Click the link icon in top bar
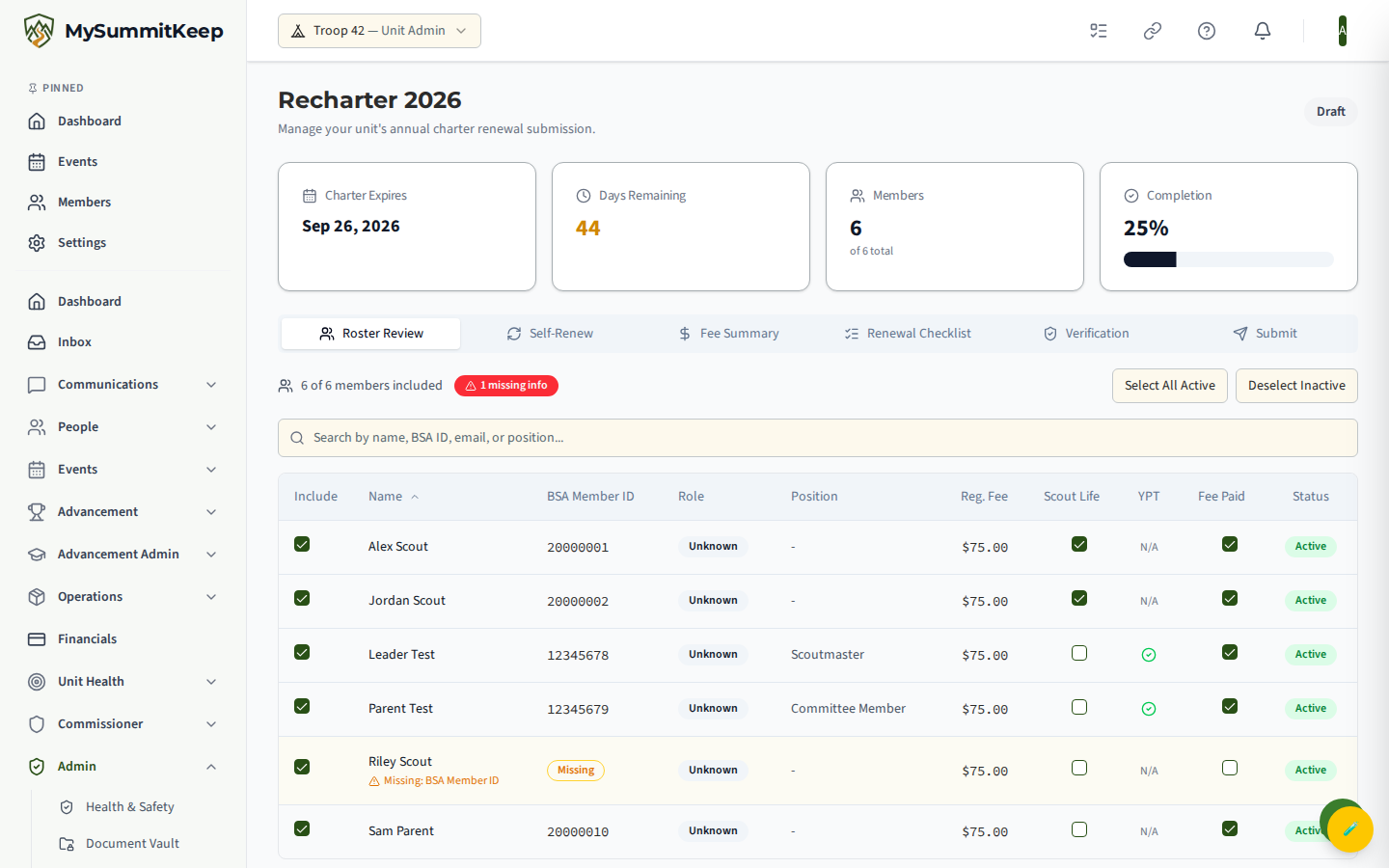The image size is (1389, 868). (1153, 31)
